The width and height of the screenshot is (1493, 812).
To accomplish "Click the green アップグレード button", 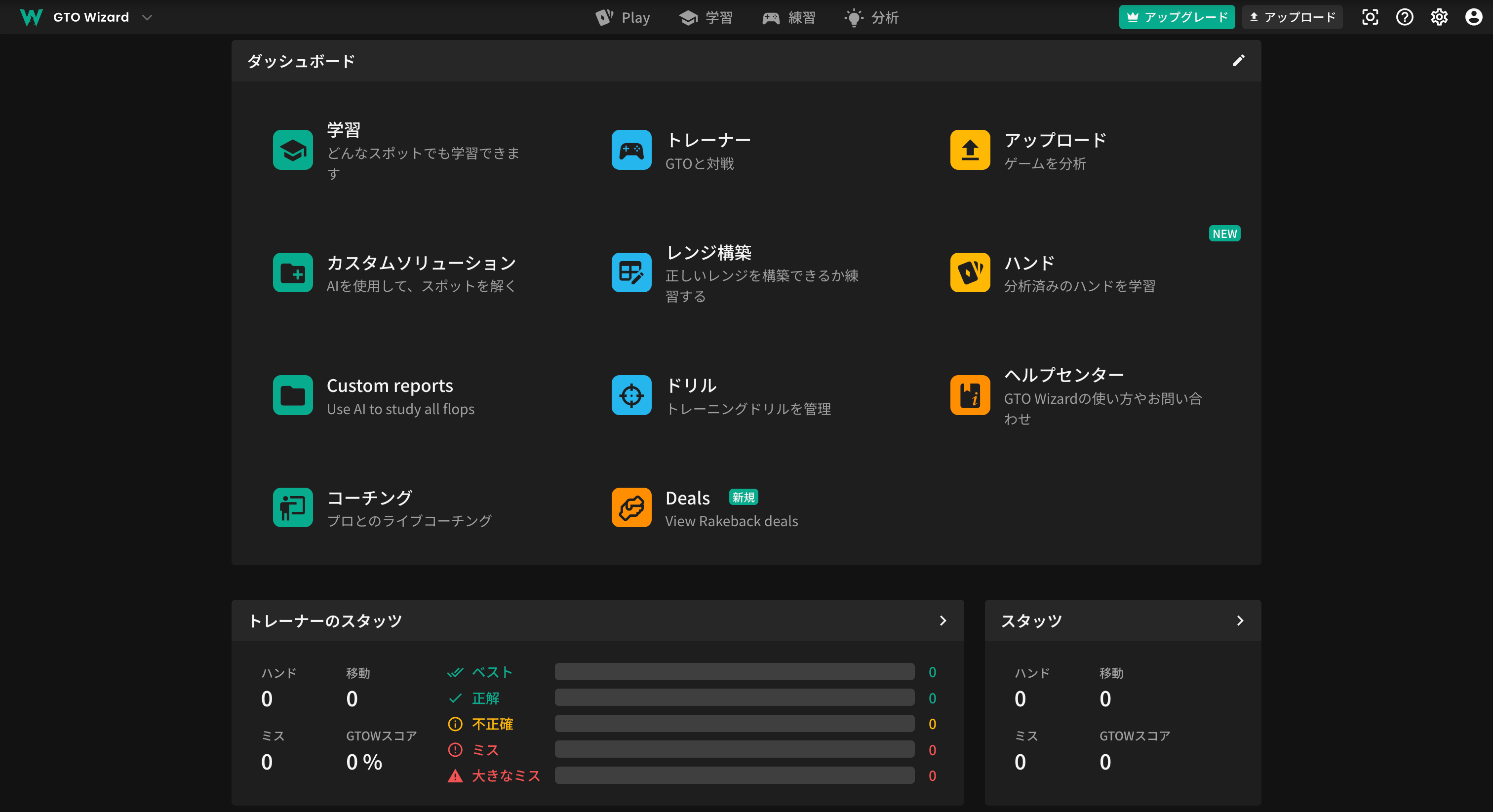I will 1177,17.
